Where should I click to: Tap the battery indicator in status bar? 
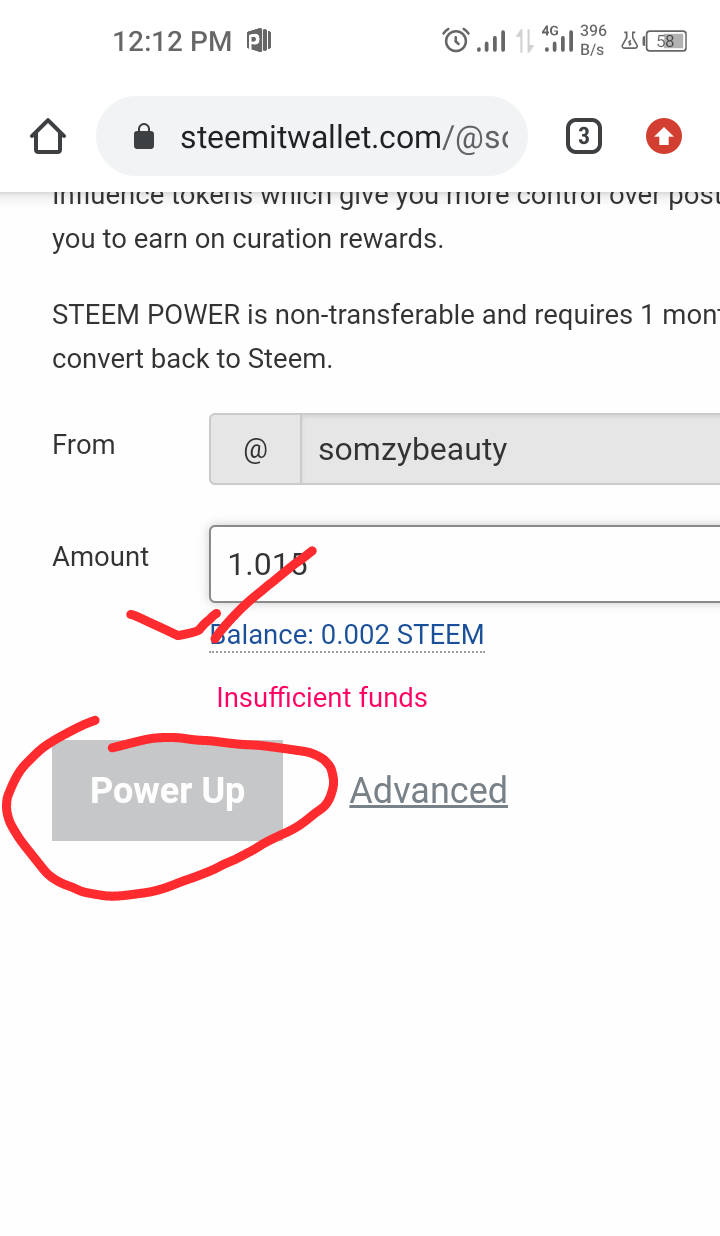tap(666, 41)
